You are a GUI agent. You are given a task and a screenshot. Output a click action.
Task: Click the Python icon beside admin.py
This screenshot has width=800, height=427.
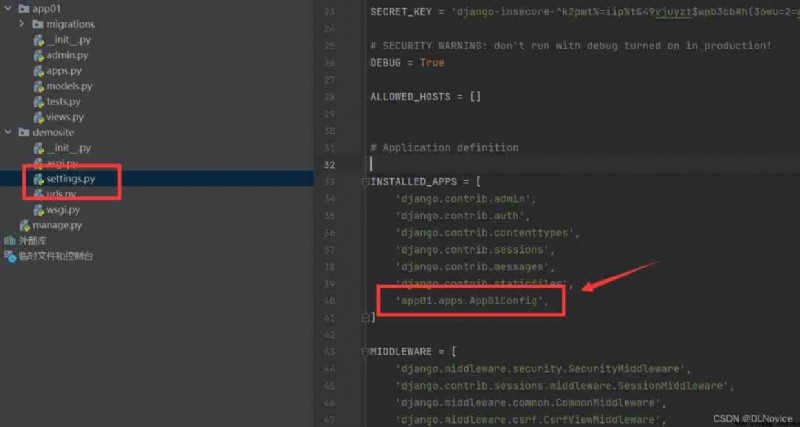[x=39, y=55]
